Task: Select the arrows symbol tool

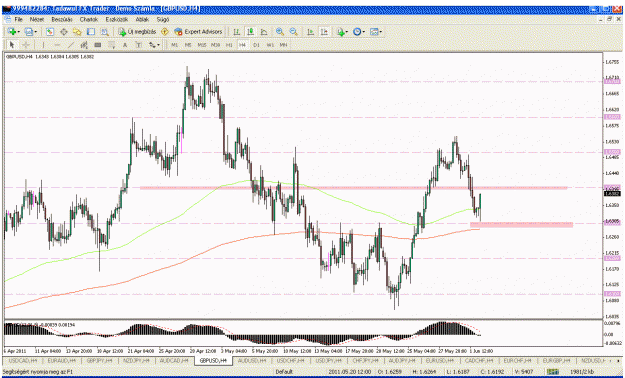Action: point(152,45)
